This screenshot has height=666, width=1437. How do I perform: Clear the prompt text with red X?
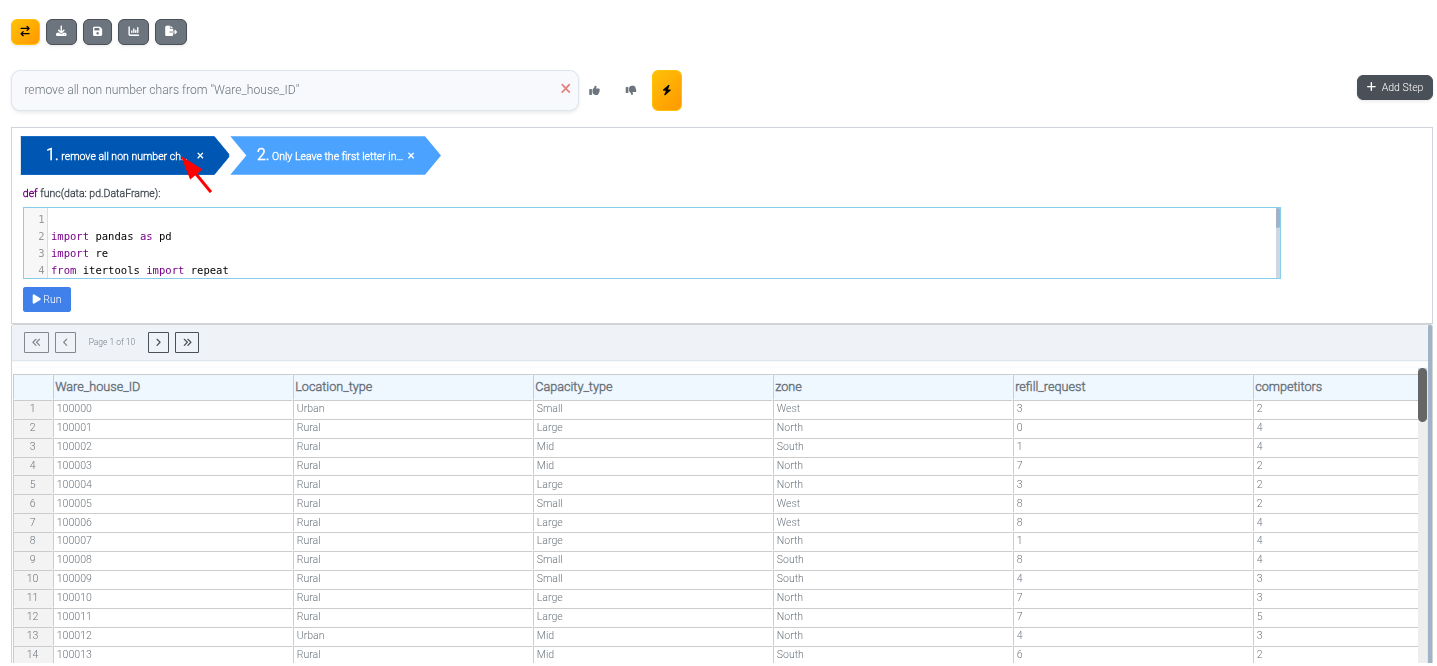[565, 89]
